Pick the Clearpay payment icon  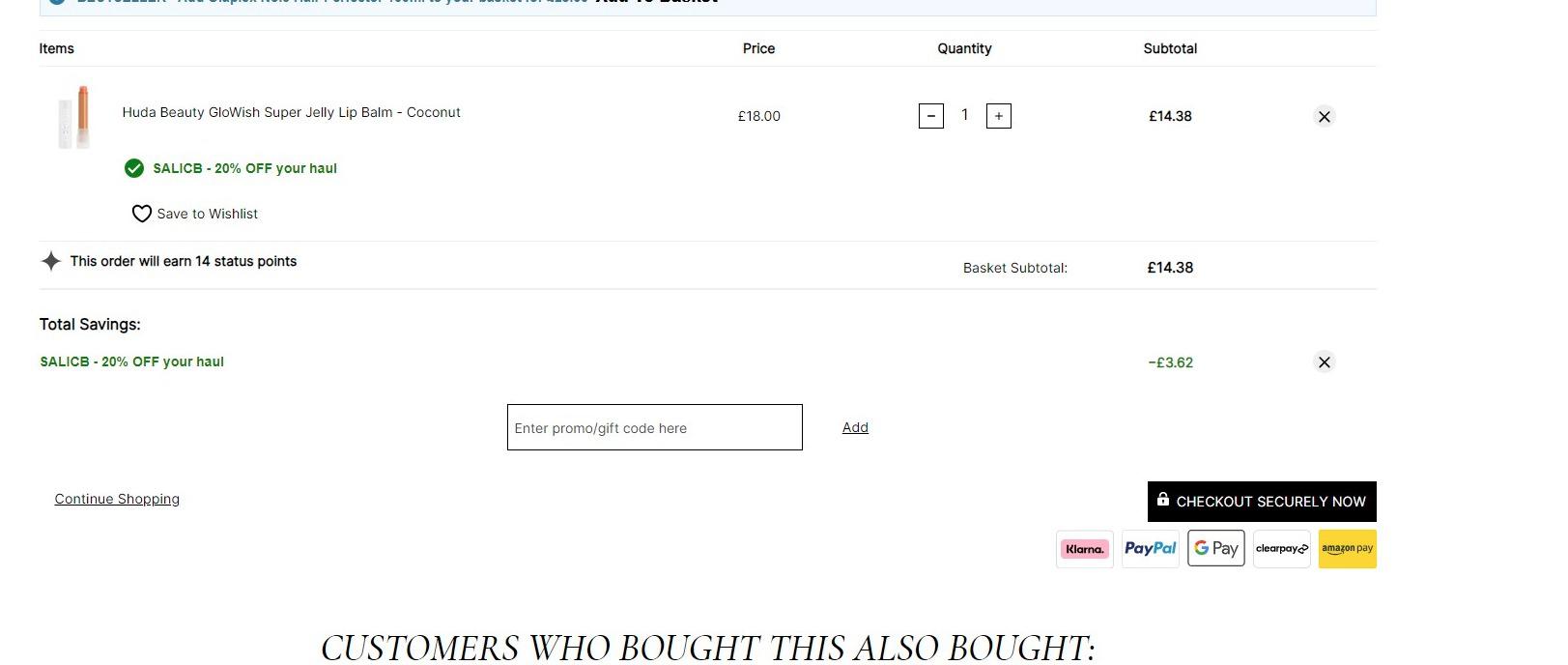pos(1282,549)
